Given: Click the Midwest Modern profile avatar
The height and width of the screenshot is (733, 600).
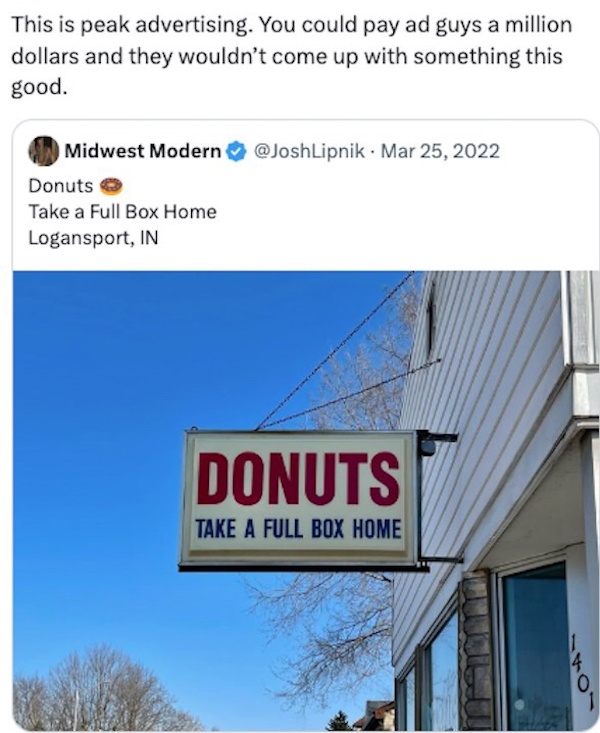Looking at the screenshot, I should pyautogui.click(x=43, y=151).
